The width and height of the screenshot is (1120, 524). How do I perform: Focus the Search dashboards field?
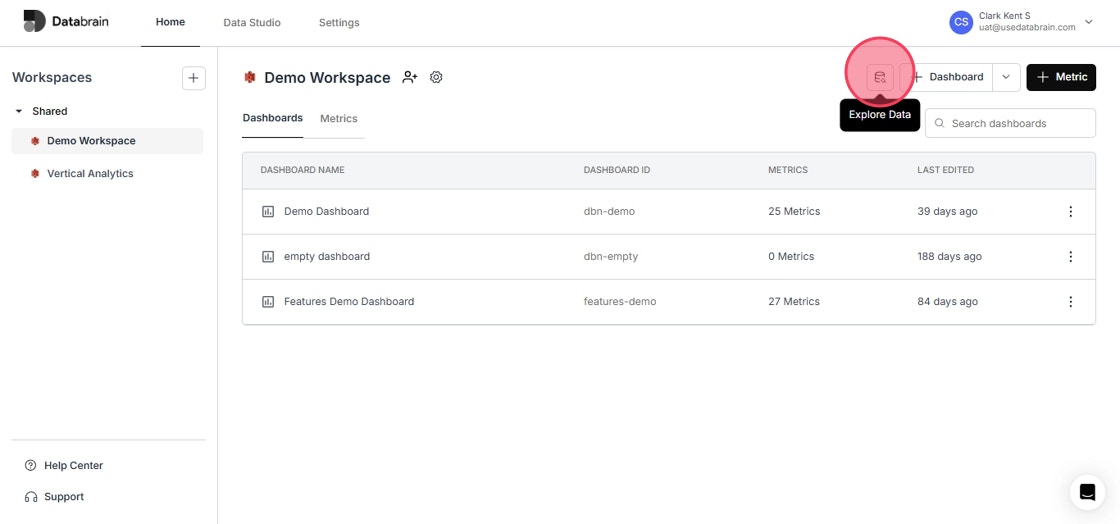(1010, 123)
